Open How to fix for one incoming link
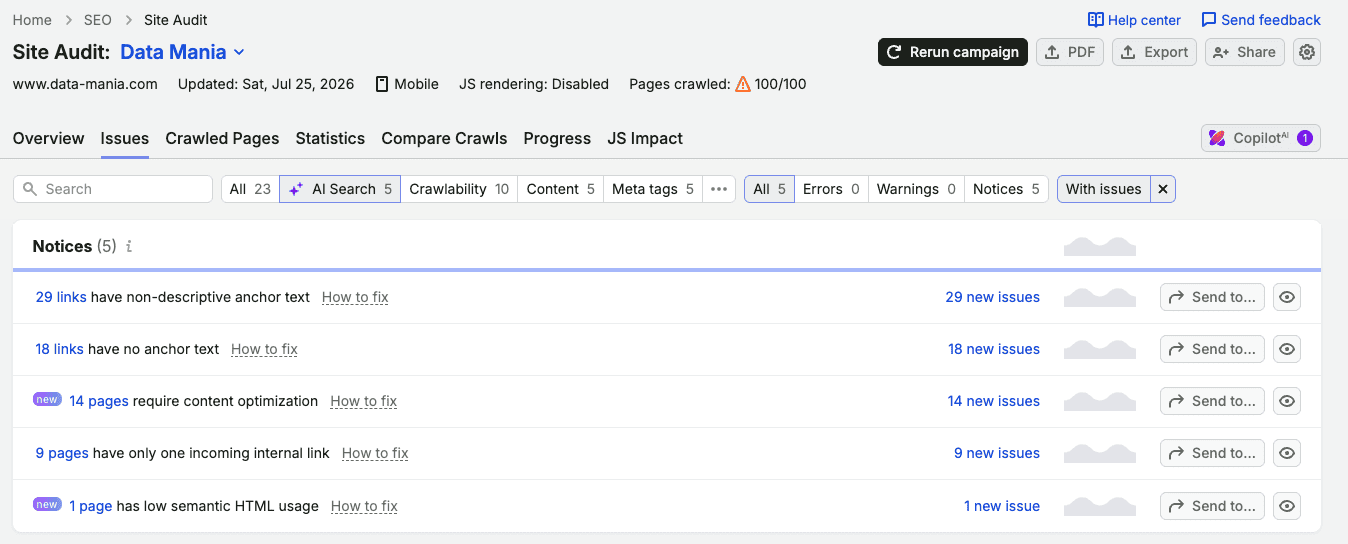This screenshot has height=544, width=1348. click(375, 453)
